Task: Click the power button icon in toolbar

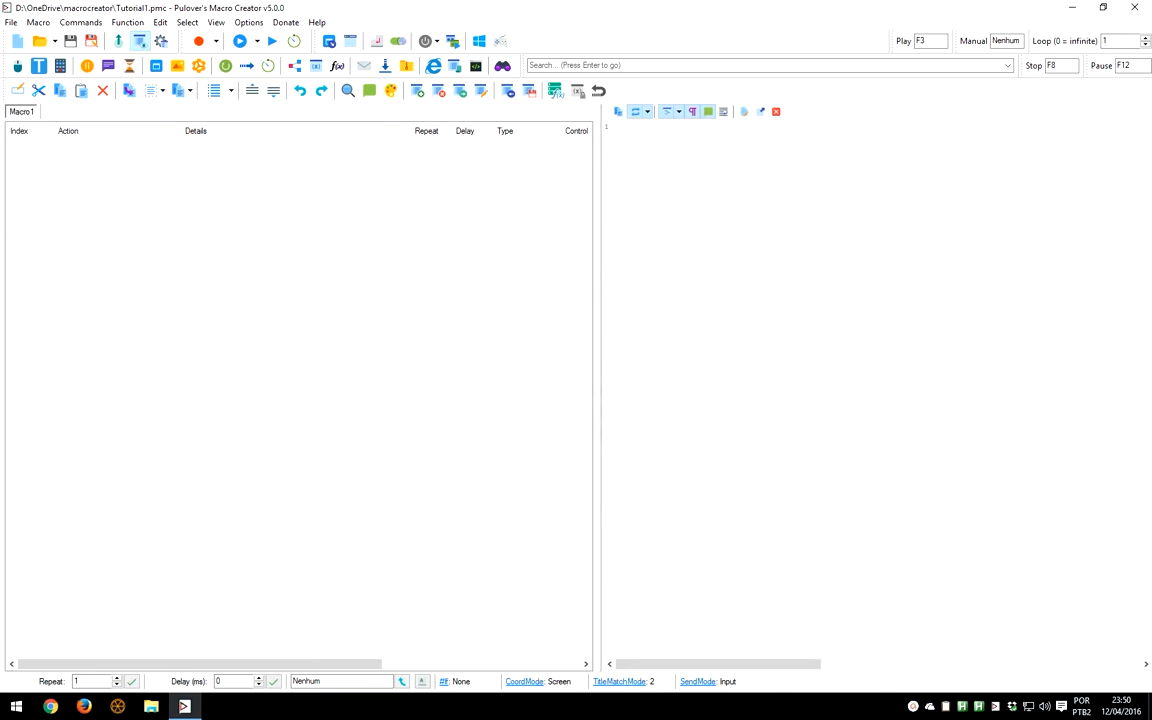Action: pyautogui.click(x=425, y=41)
